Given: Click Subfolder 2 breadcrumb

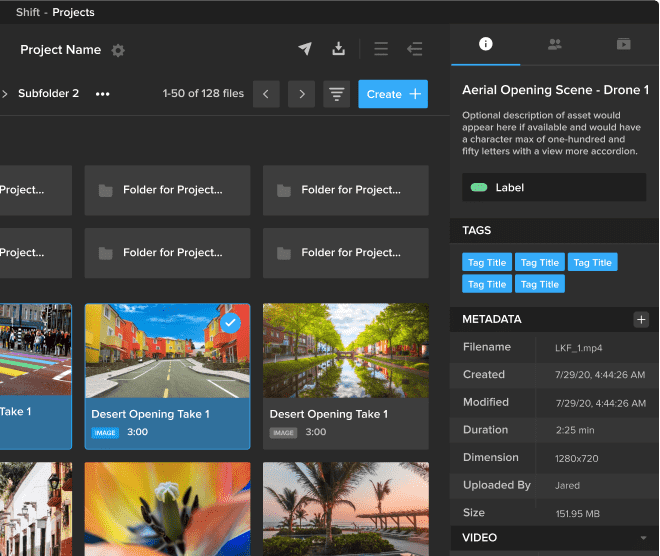Looking at the screenshot, I should 48,93.
